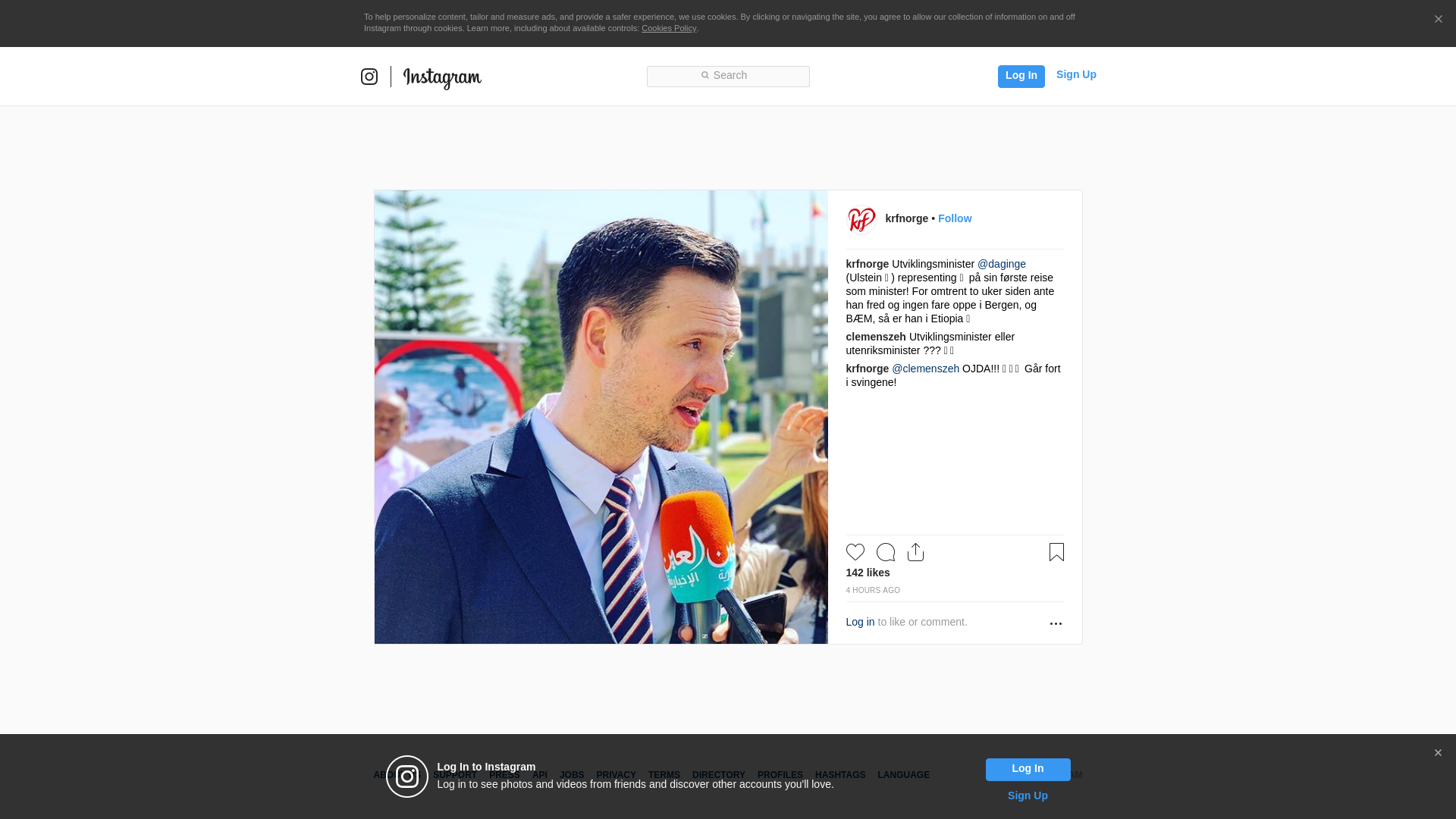Open krfnorge profile avatar
Viewport: 1456px width, 819px height.
click(861, 220)
